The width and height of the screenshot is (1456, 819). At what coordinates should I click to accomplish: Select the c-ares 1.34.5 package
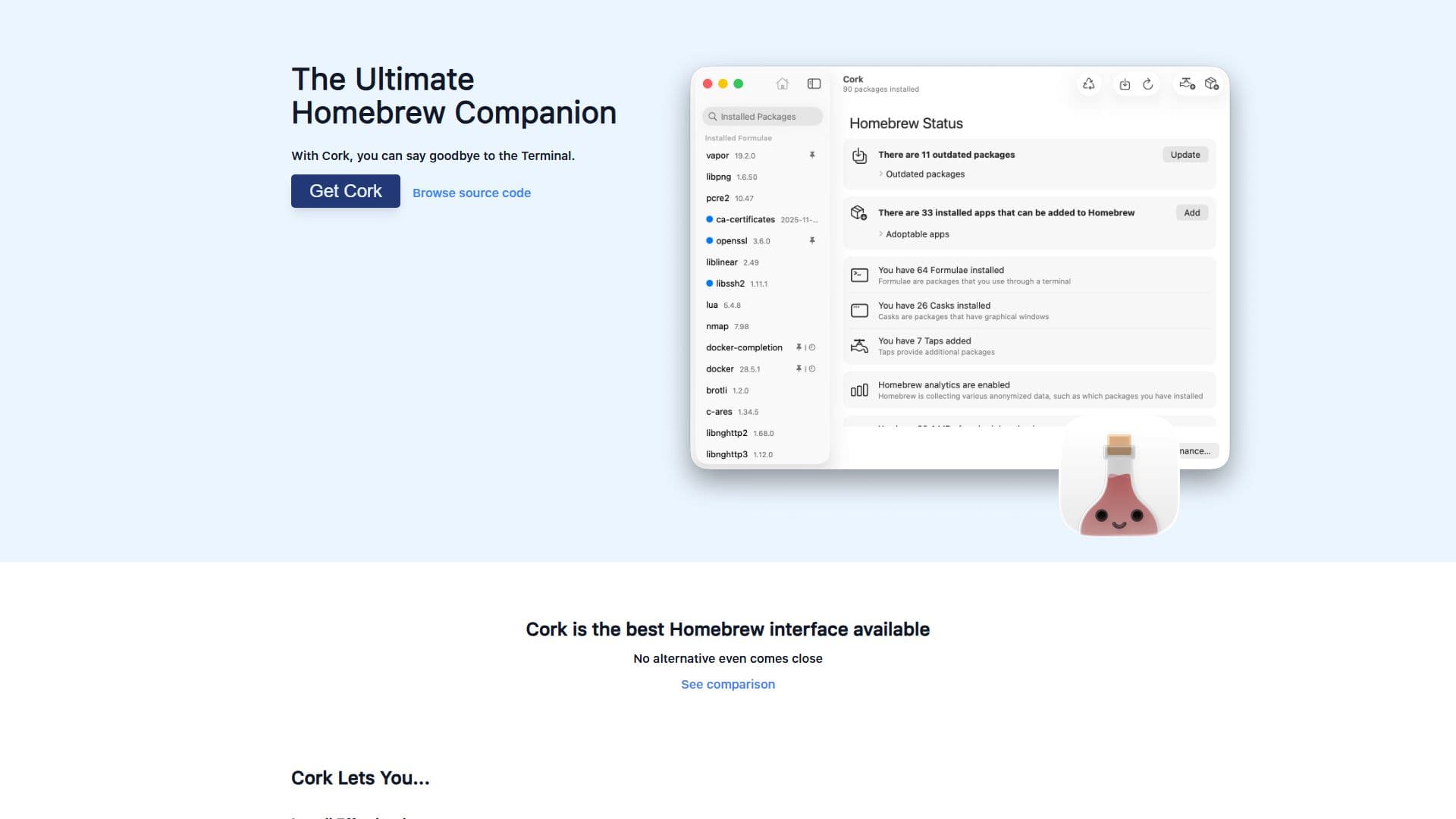pos(761,412)
